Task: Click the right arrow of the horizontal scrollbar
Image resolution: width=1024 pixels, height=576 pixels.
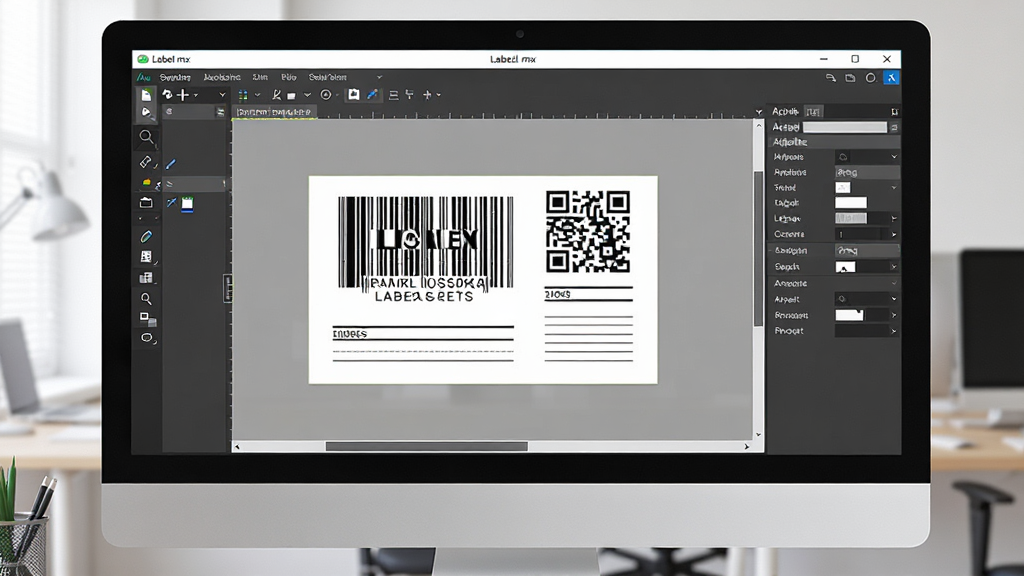Action: [x=747, y=447]
